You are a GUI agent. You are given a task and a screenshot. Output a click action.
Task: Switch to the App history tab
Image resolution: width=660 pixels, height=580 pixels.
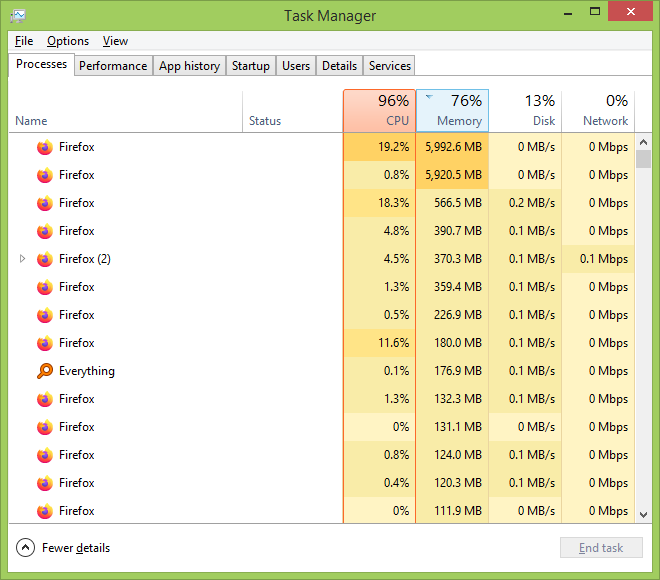[189, 66]
